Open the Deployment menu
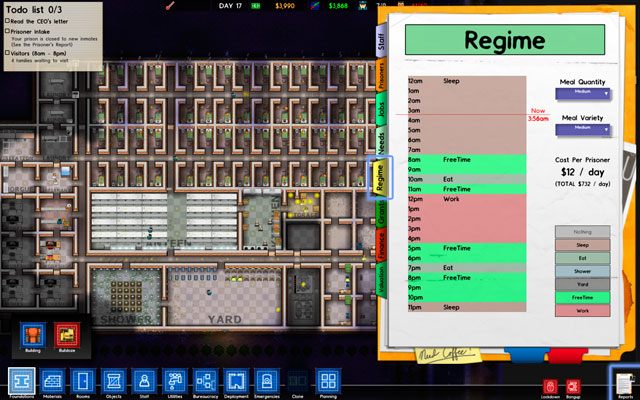Viewport: 640px width, 400px height. coord(236,381)
